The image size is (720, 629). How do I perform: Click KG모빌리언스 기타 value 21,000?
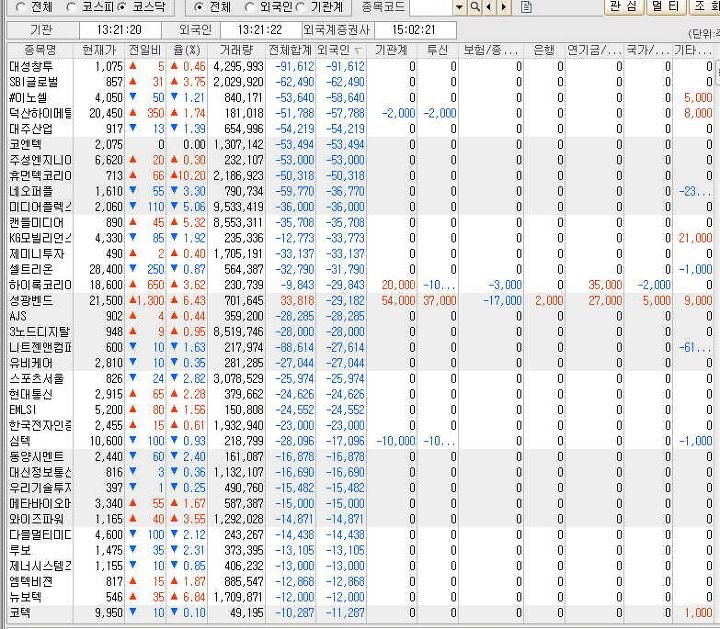(x=696, y=238)
